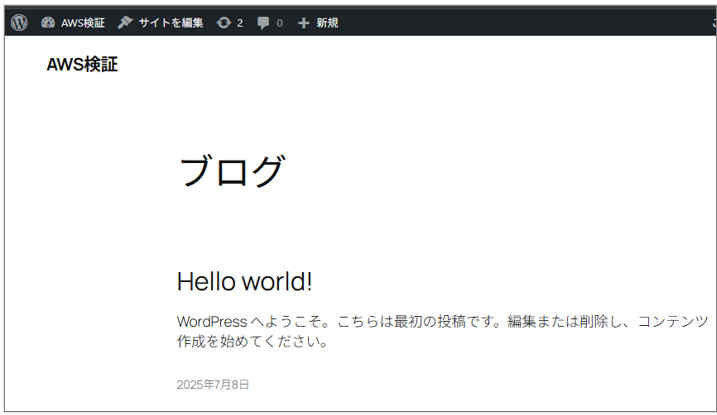
Task: Click the plus icon for new content
Action: pyautogui.click(x=304, y=23)
